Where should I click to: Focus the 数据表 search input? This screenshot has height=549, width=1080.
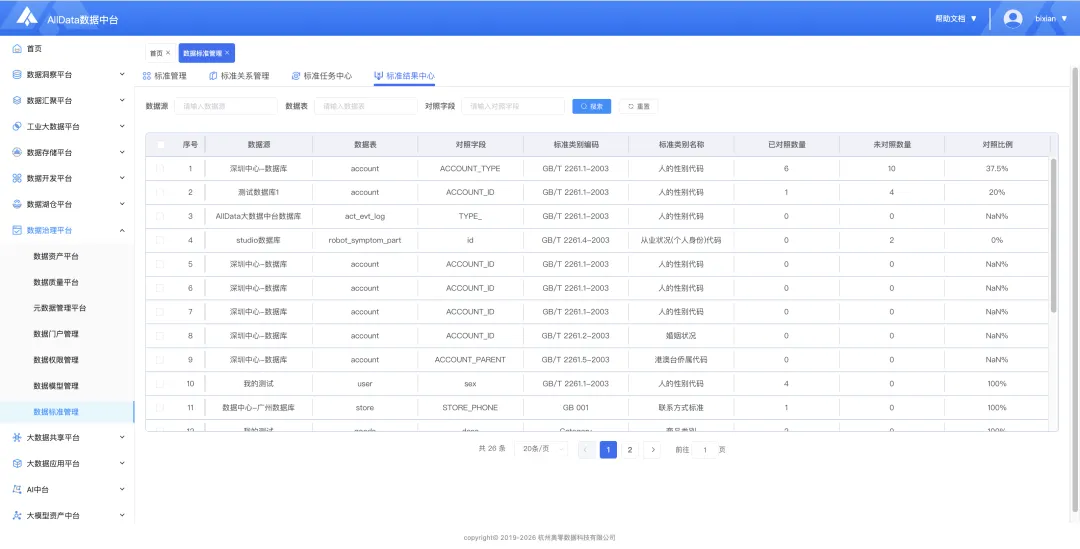[x=366, y=106]
